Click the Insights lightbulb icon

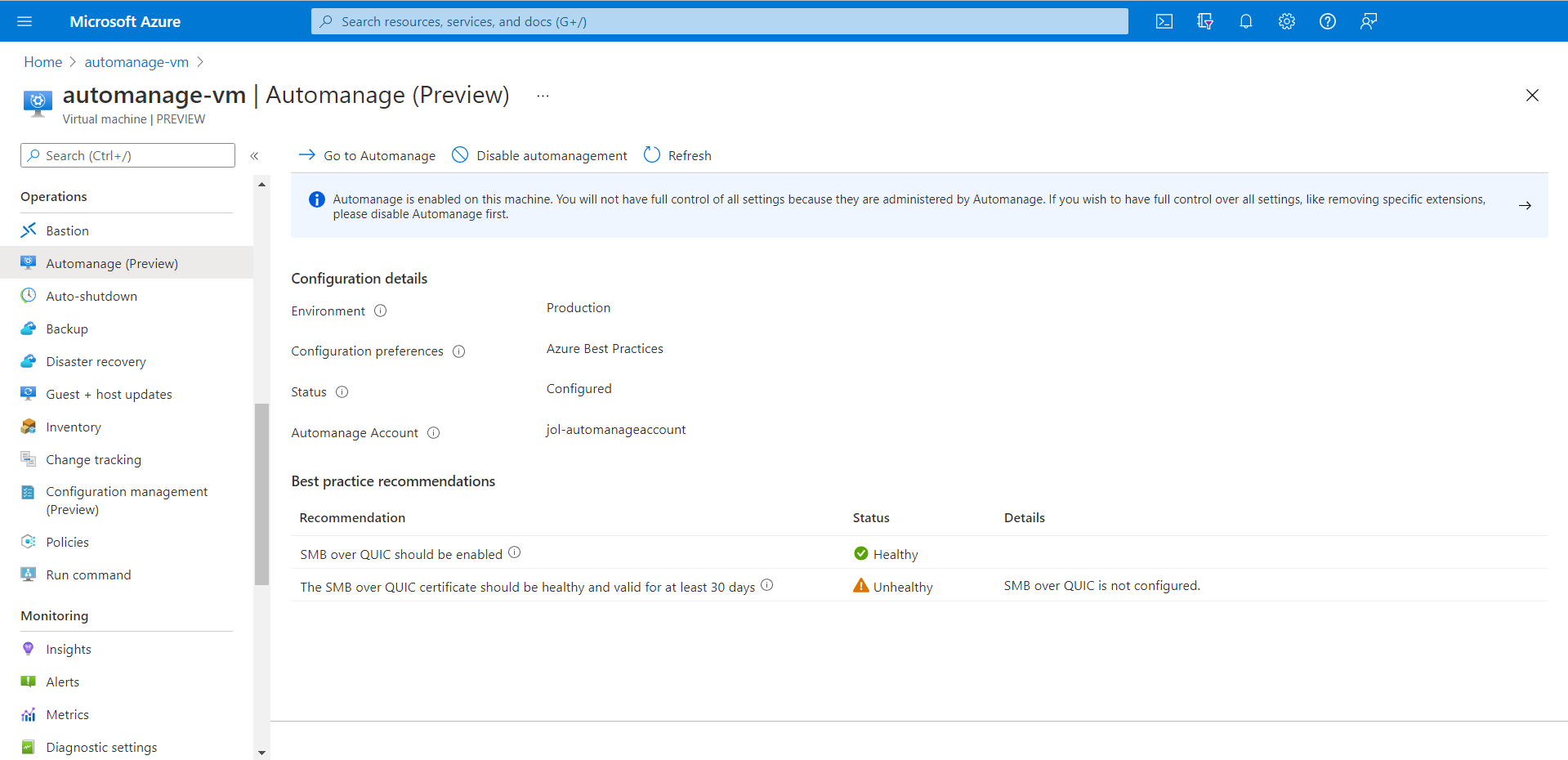(x=29, y=649)
